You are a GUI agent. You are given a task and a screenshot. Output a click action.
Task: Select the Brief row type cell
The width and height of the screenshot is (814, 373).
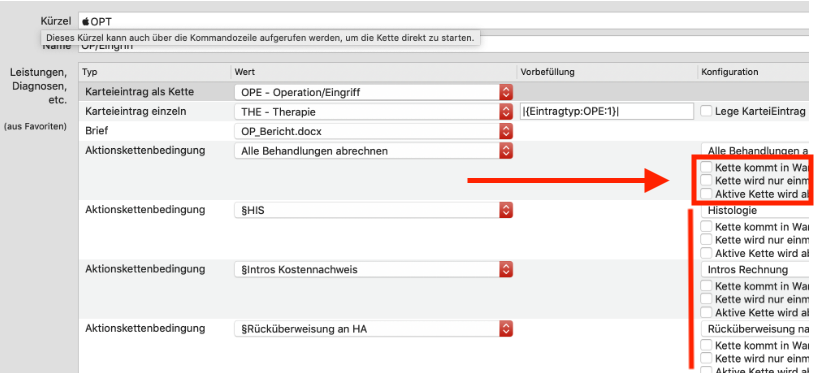click(x=155, y=131)
